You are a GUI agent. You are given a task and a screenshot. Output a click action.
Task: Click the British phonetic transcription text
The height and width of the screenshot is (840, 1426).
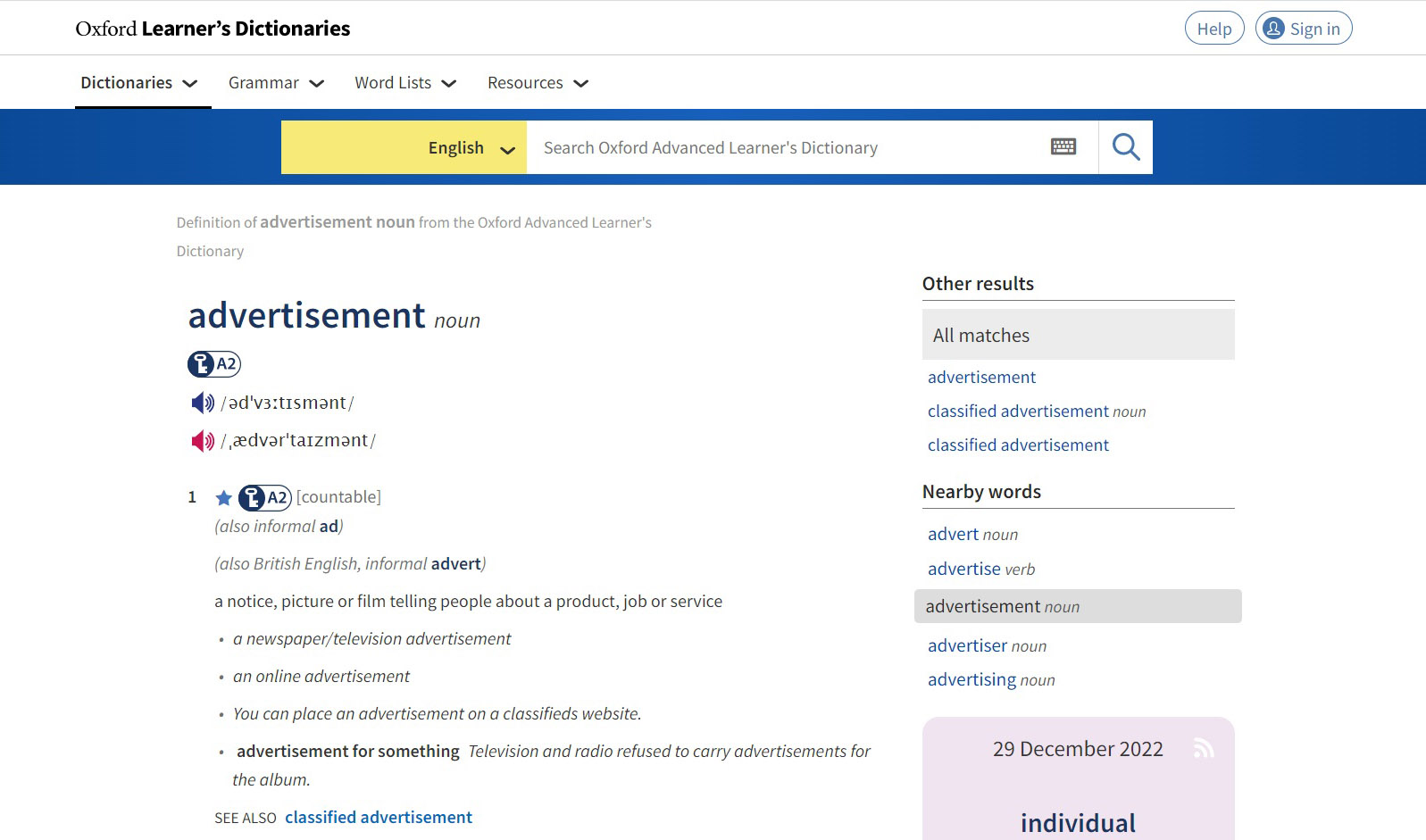pos(288,403)
